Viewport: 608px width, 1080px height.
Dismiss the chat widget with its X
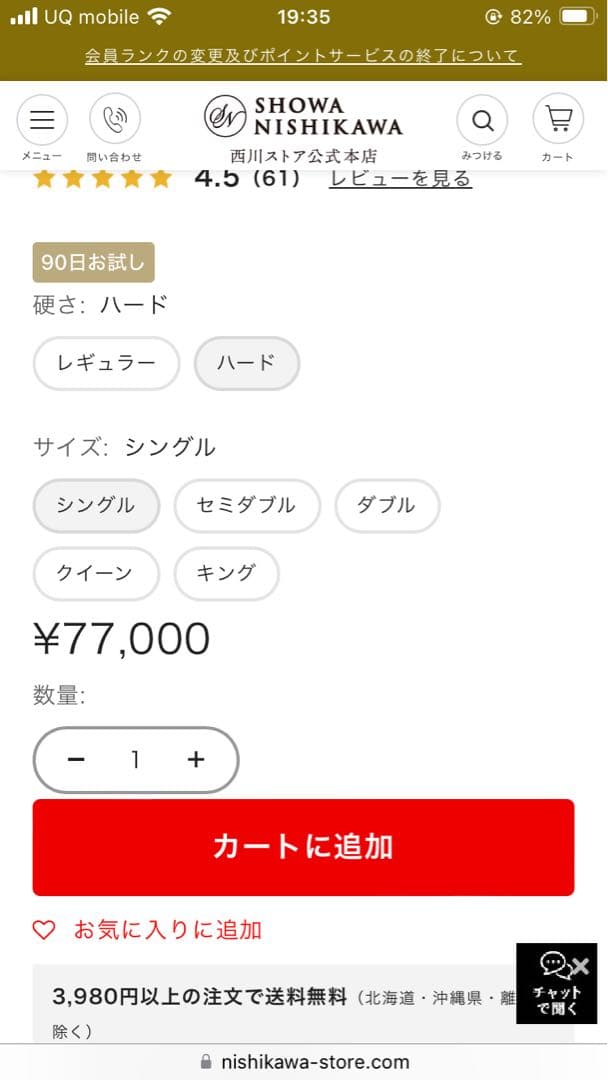pyautogui.click(x=582, y=966)
